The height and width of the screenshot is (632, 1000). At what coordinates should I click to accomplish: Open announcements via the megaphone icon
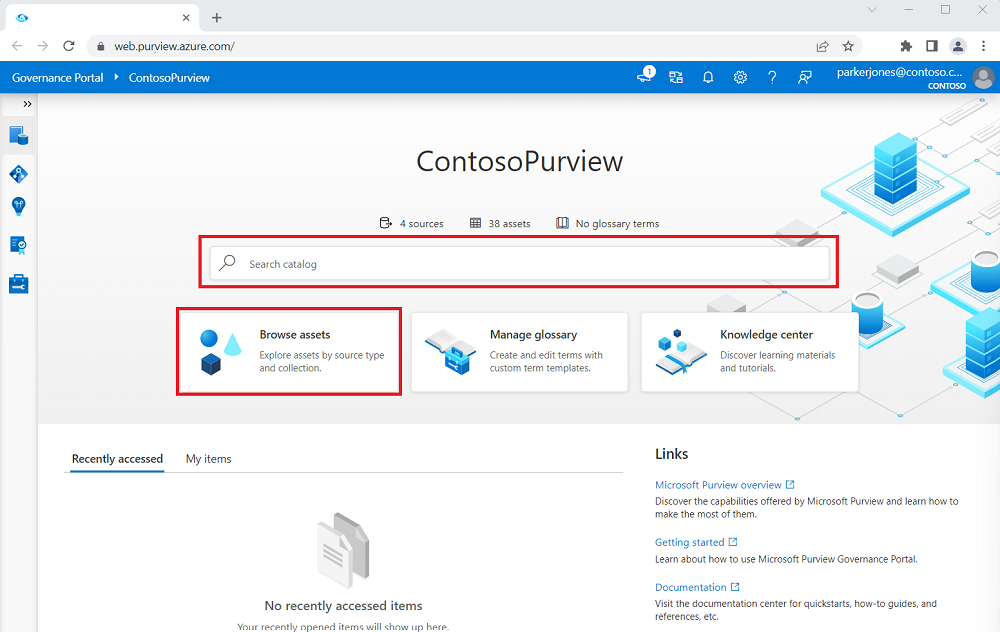click(643, 77)
